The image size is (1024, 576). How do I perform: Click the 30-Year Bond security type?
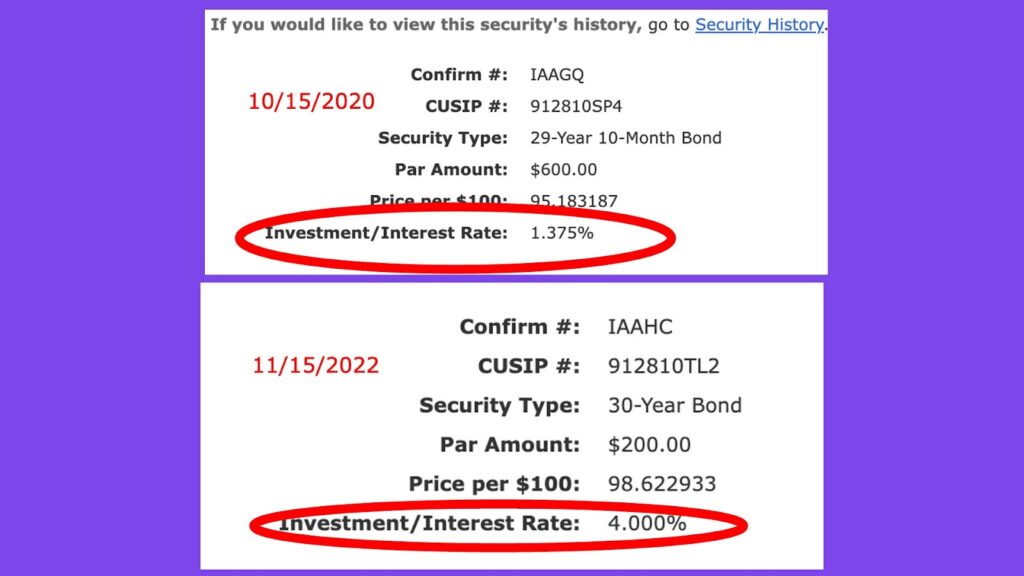(675, 406)
